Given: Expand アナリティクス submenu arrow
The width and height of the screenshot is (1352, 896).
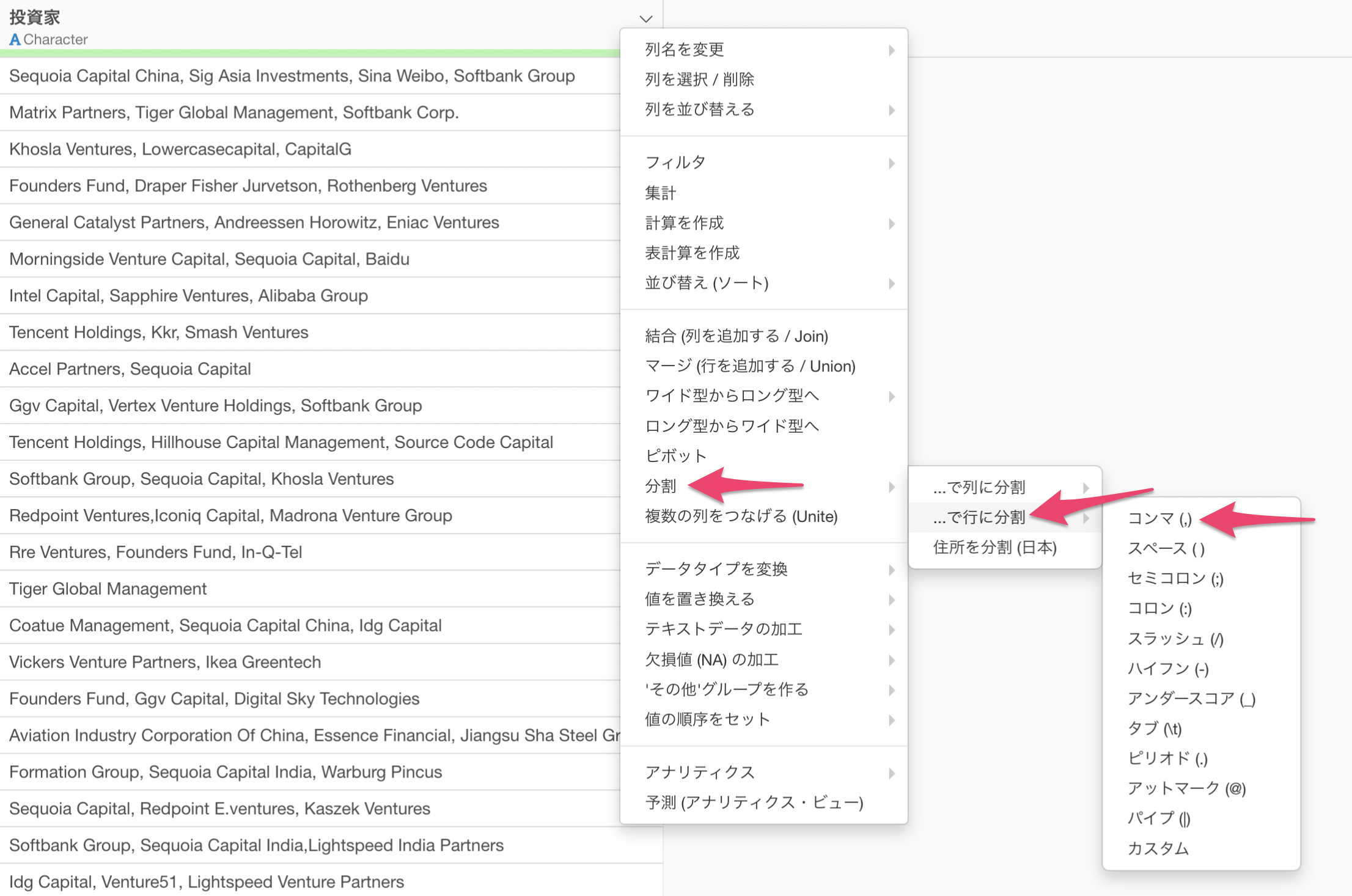Looking at the screenshot, I should 892,773.
